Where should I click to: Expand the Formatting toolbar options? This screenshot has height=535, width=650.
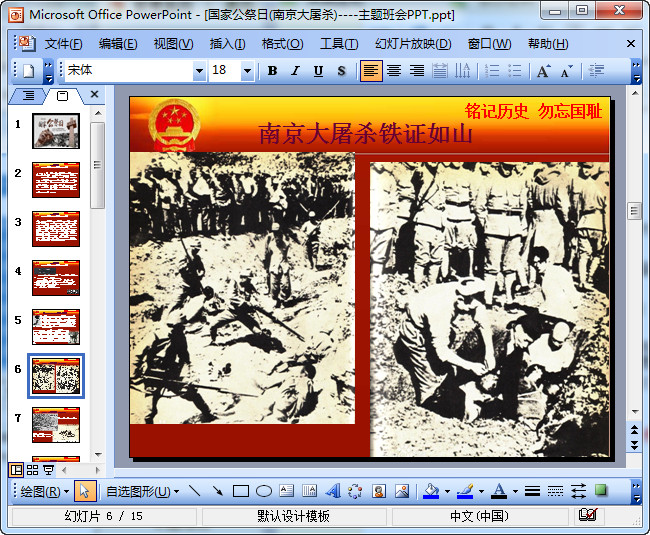[x=636, y=71]
